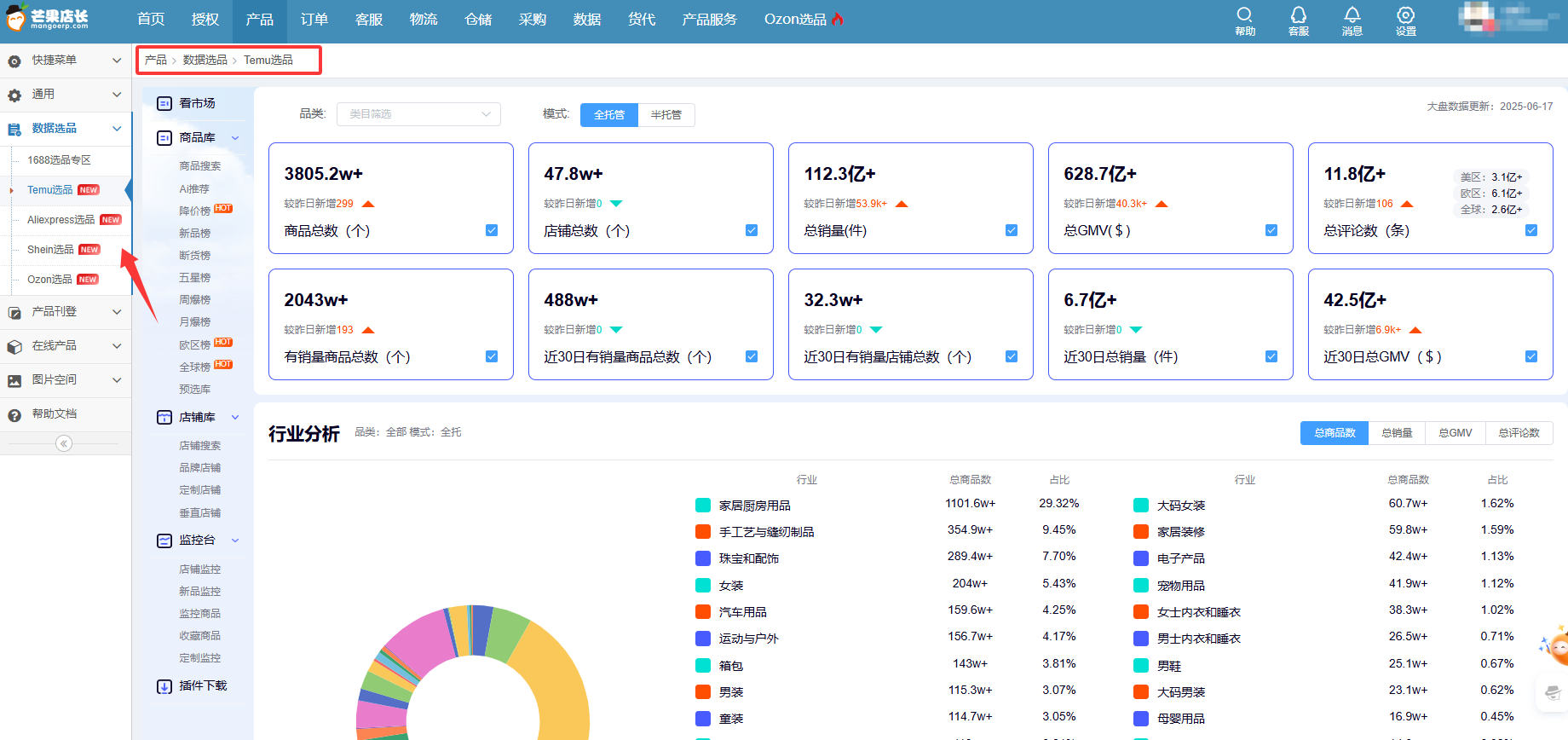
Task: Click 数据选品 in the breadcrumb
Action: coord(205,61)
